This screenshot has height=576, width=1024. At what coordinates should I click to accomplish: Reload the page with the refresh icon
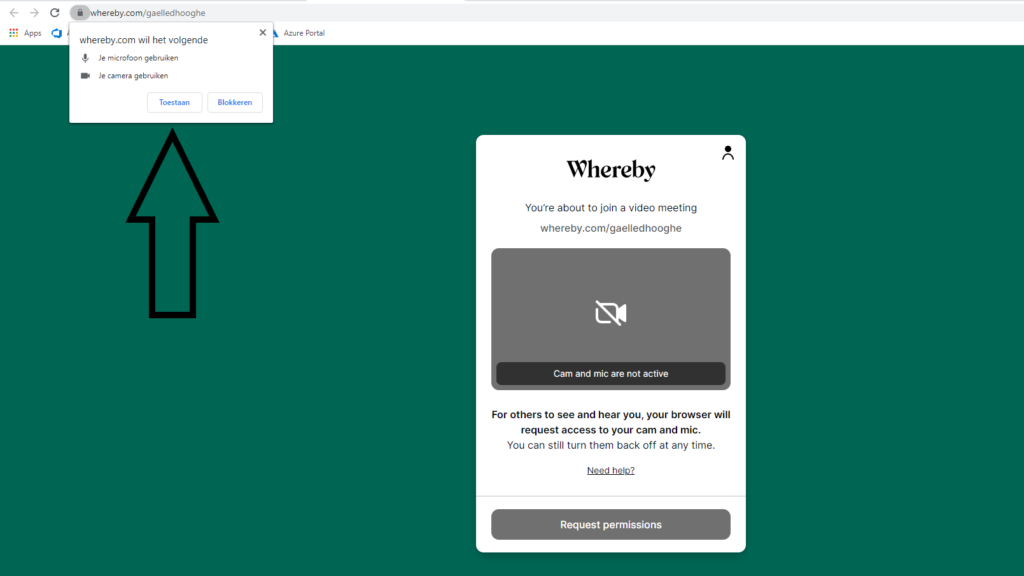[55, 12]
